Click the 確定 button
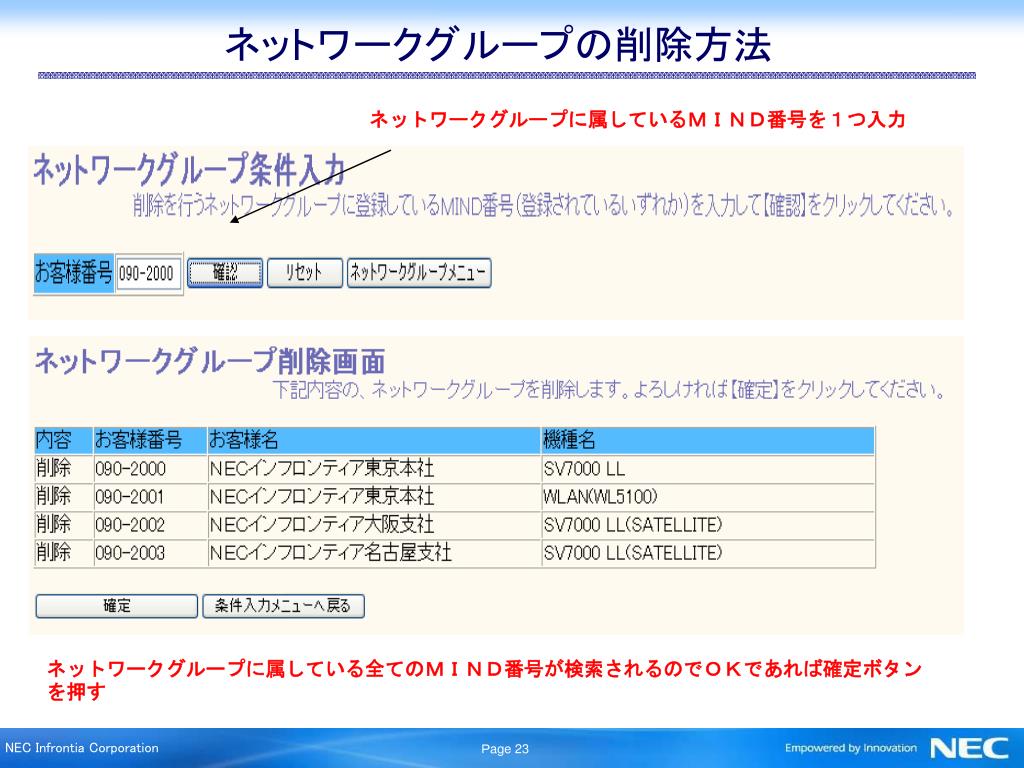This screenshot has width=1024, height=768. 116,606
